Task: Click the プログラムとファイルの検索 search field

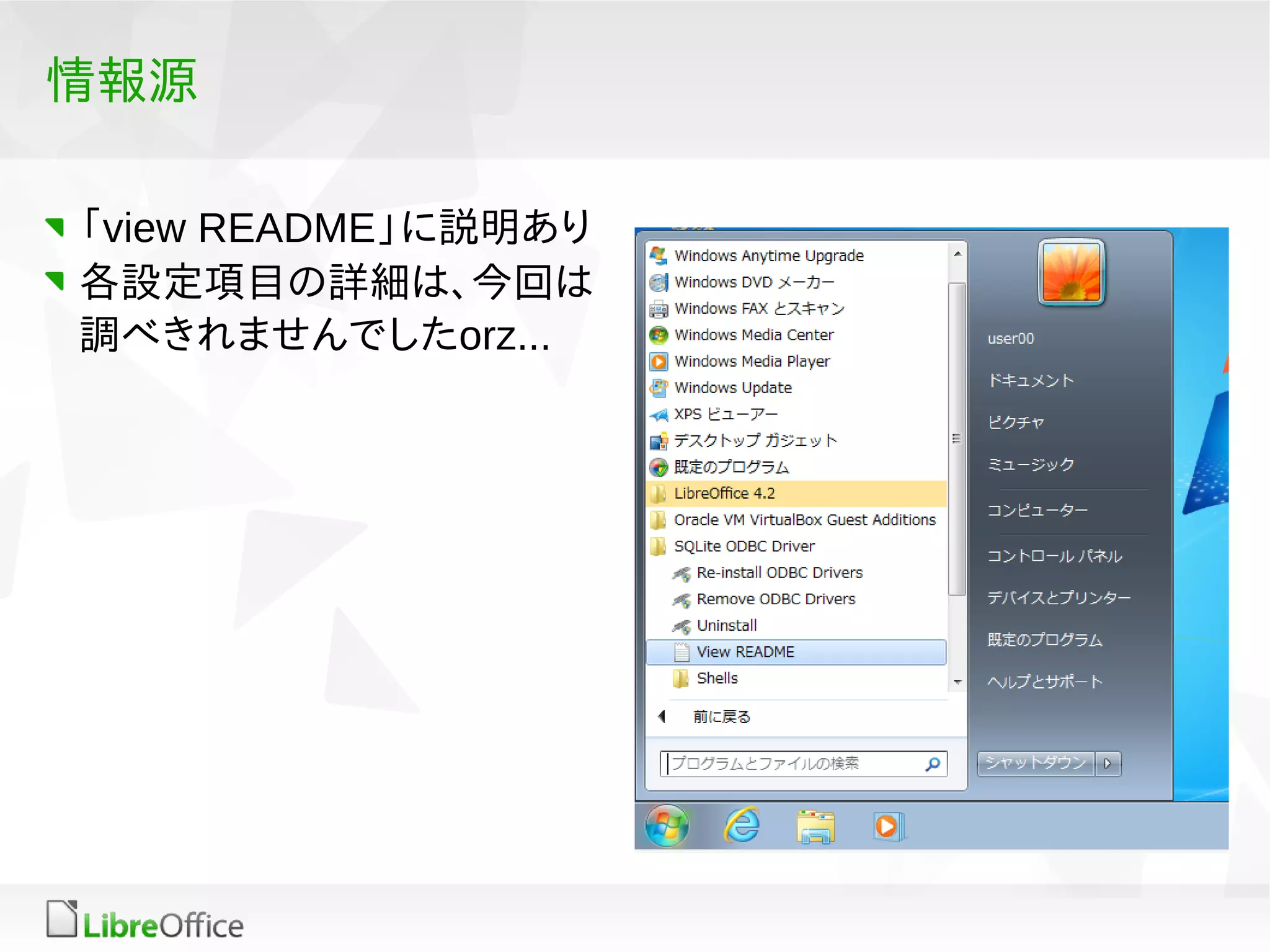Action: point(804,763)
